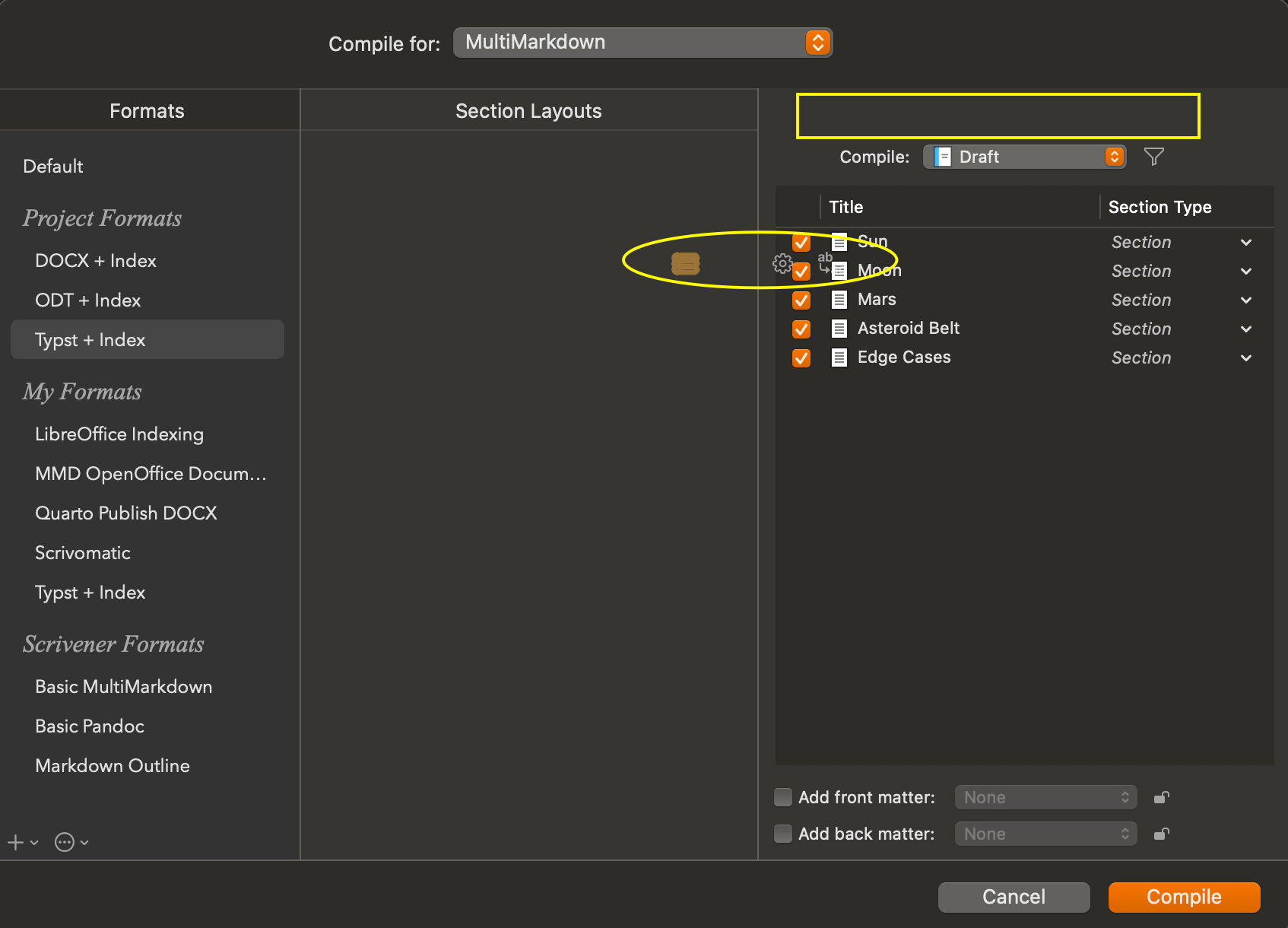Click the ab replacement arrow icon
The image size is (1288, 928).
point(825,262)
